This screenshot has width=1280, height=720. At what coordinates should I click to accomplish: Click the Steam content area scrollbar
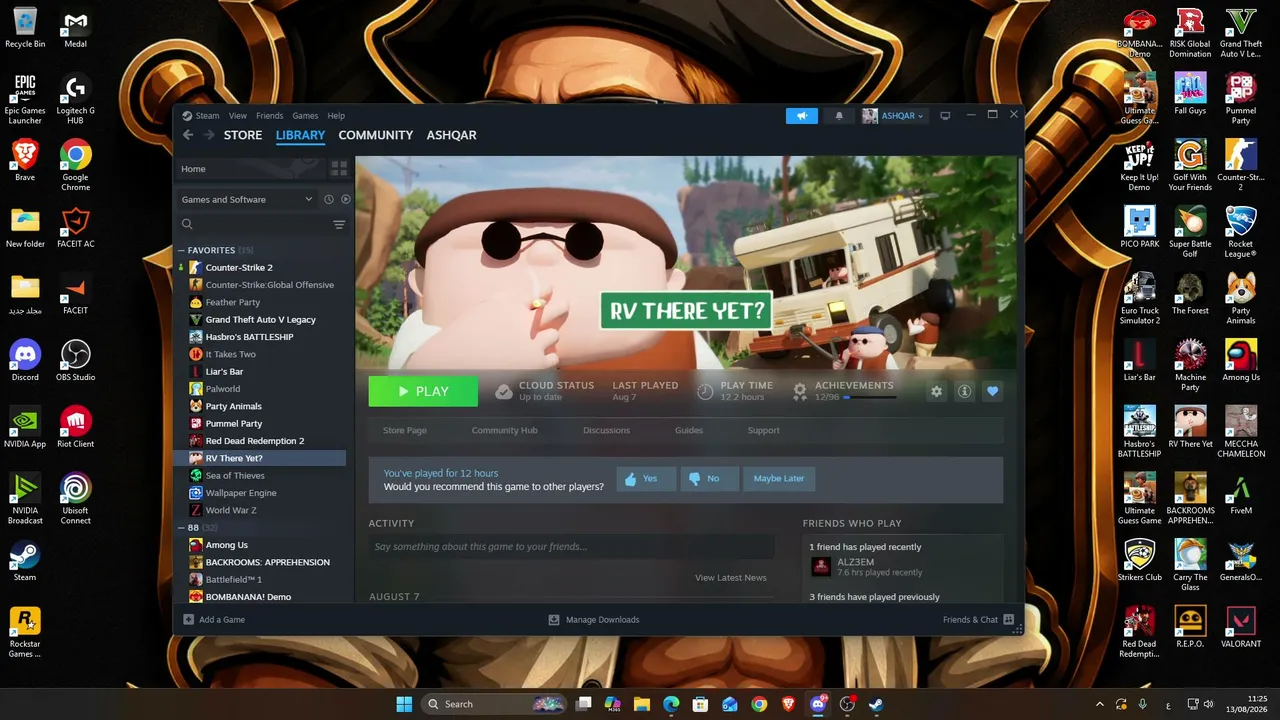click(x=1020, y=196)
